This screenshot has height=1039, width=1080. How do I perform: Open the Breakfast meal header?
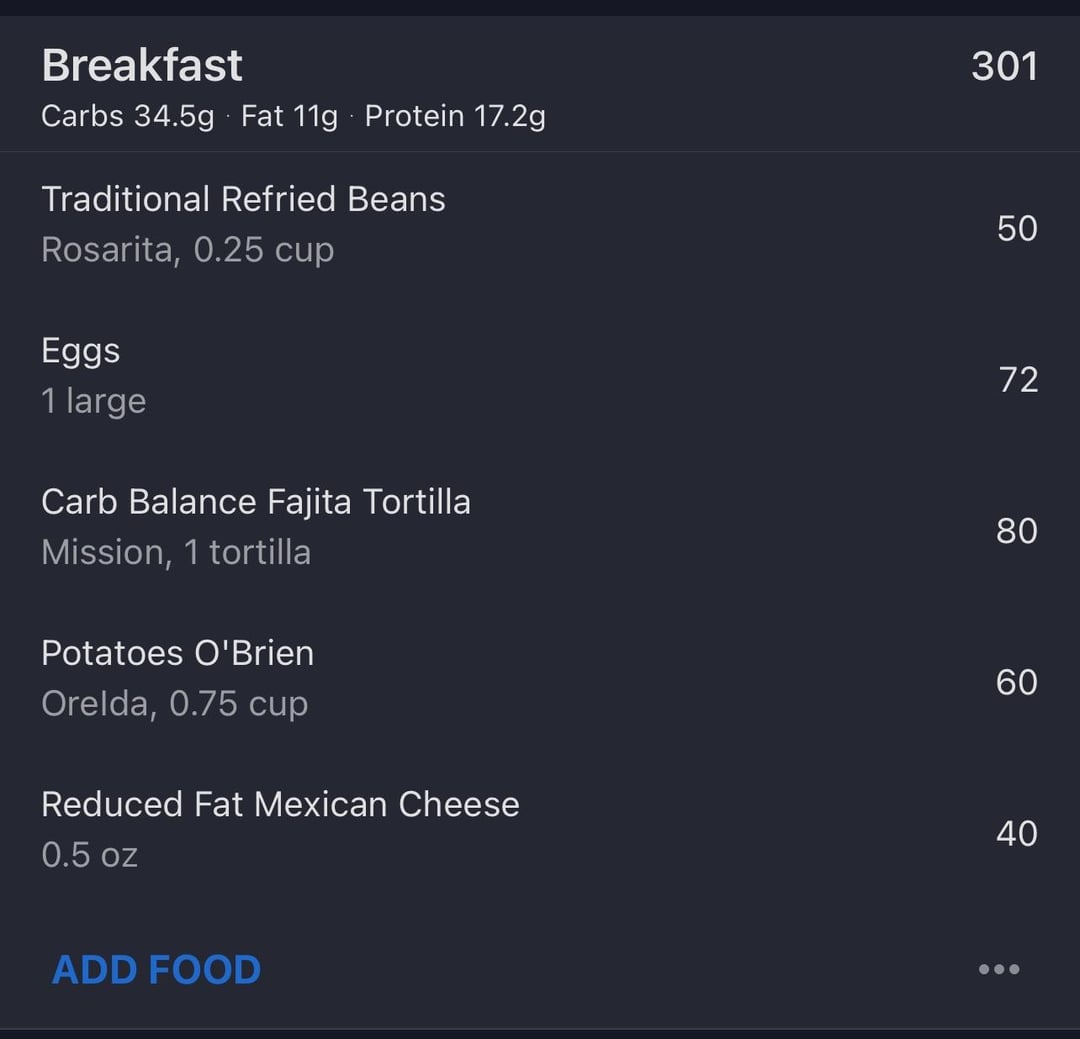(540, 84)
